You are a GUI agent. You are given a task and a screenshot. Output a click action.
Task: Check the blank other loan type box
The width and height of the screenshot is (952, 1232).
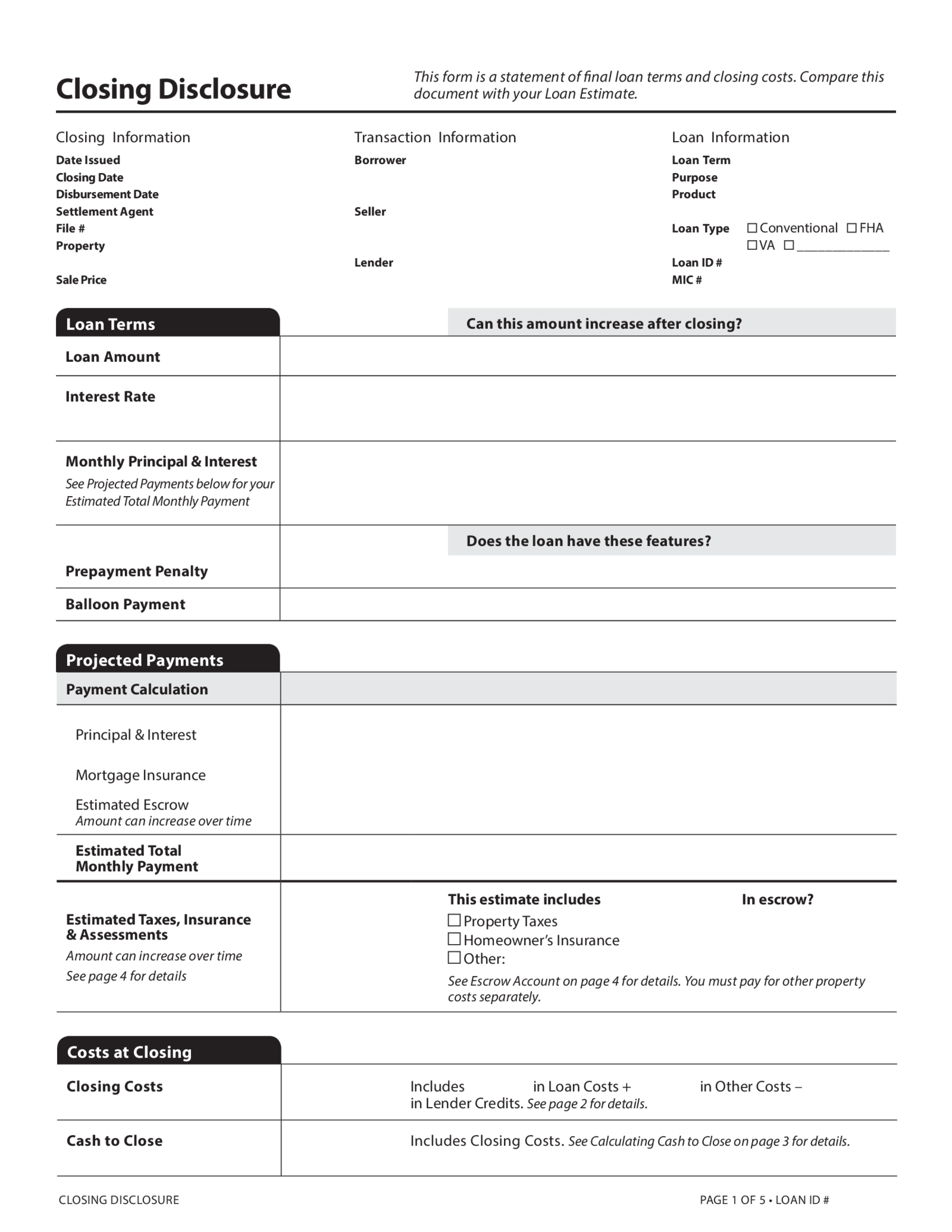click(x=789, y=245)
